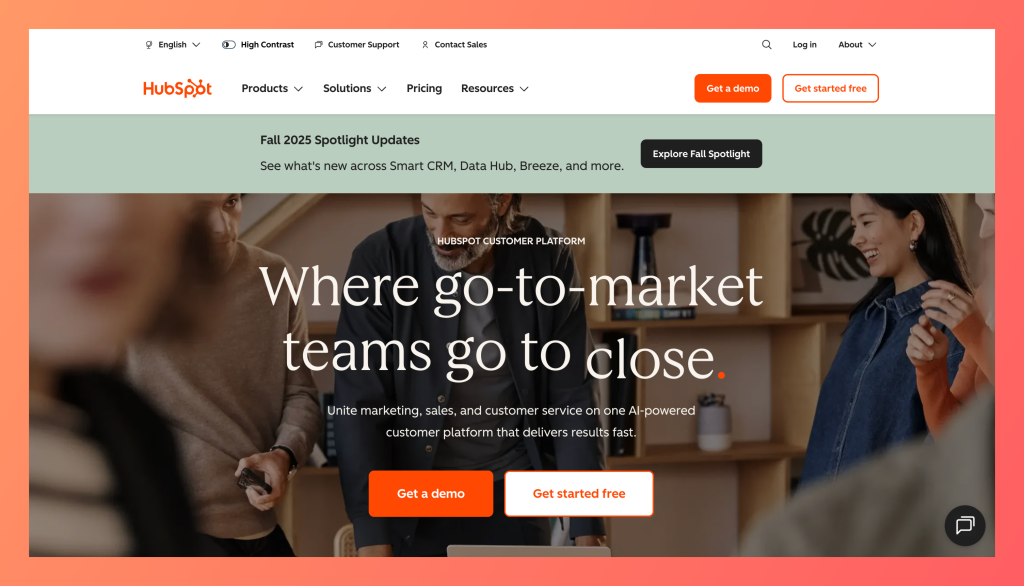Click hero Get started free button
This screenshot has width=1024, height=586.
point(579,494)
